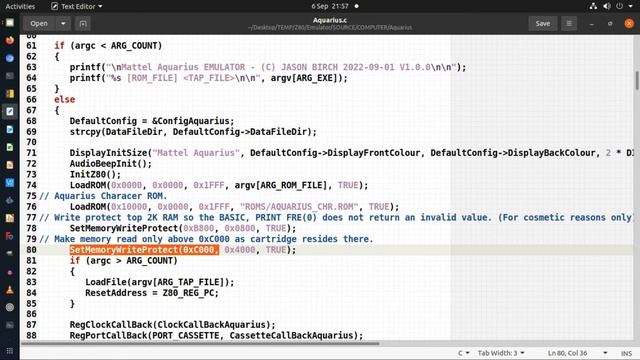Viewport: 640px width, 360px height.
Task: Open the Text Editor app menu
Action: coord(77,6)
